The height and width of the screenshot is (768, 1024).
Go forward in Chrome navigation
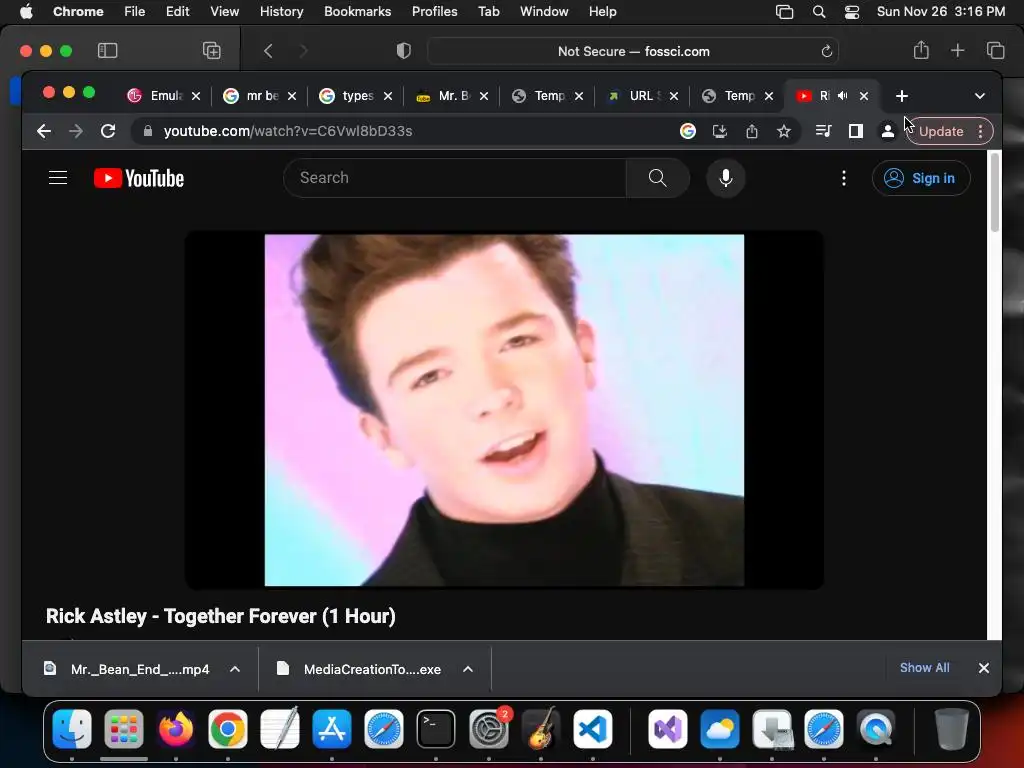pos(76,131)
